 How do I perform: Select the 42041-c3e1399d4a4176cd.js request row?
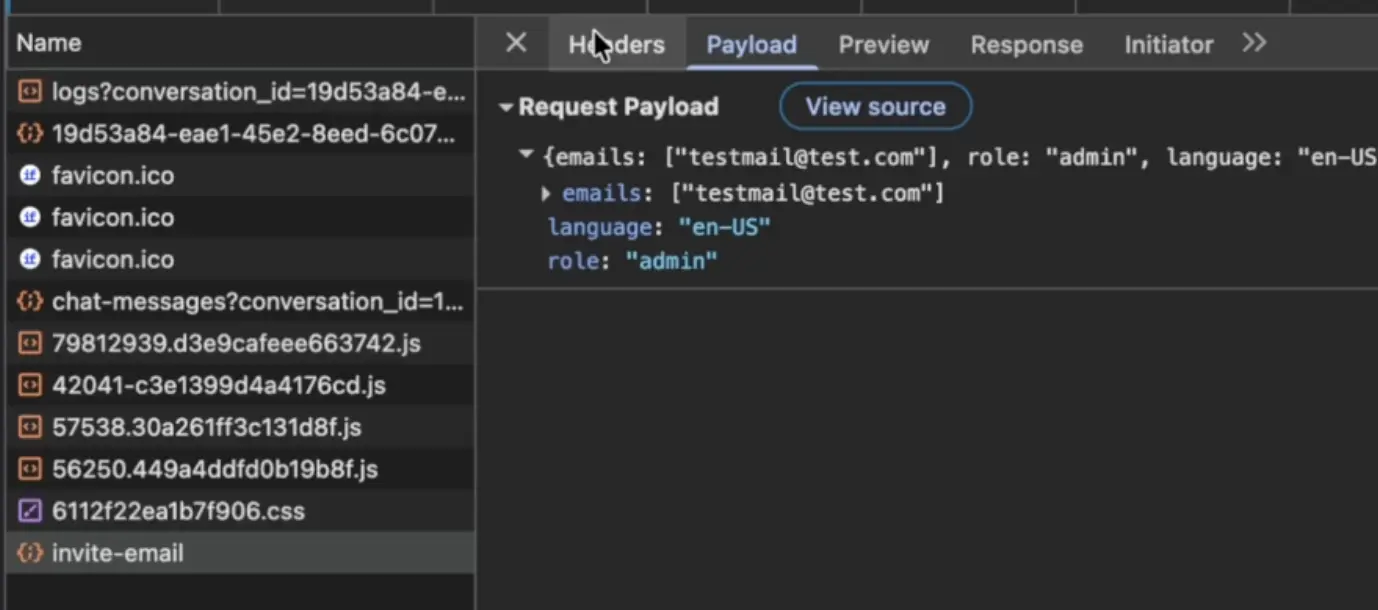click(218, 385)
